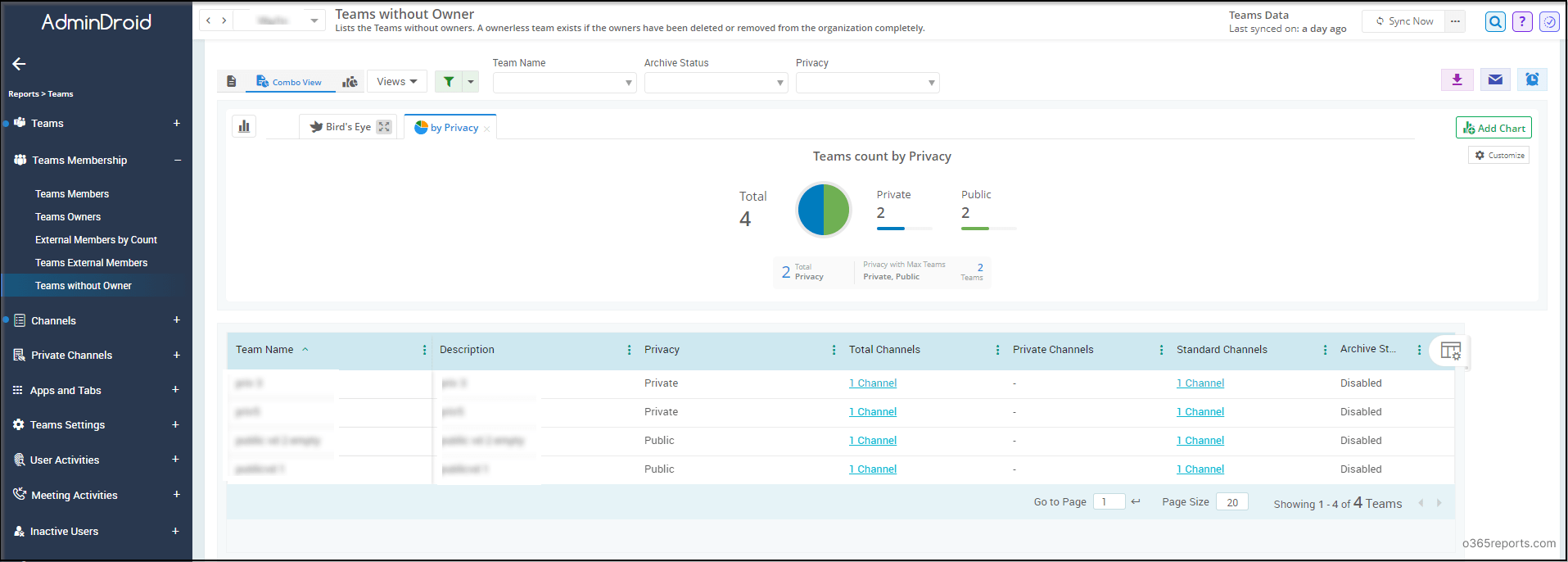Expand the Apps and Tabs section

175,390
